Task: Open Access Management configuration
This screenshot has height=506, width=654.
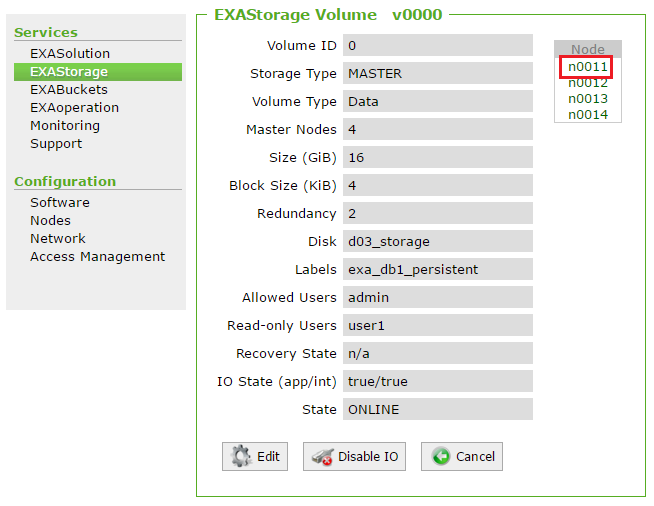Action: 98,257
